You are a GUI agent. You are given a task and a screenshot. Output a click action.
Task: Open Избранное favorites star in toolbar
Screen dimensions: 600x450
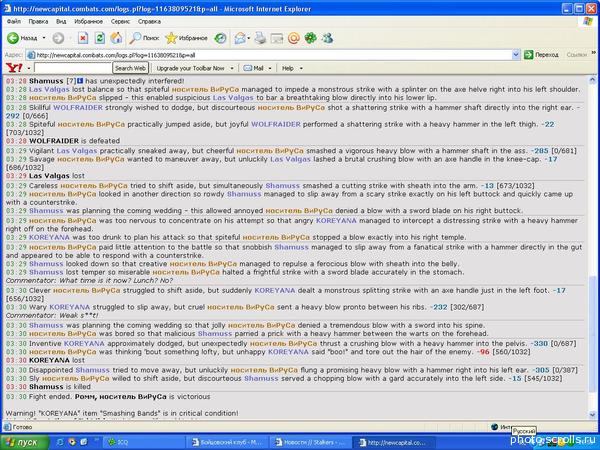click(x=186, y=38)
